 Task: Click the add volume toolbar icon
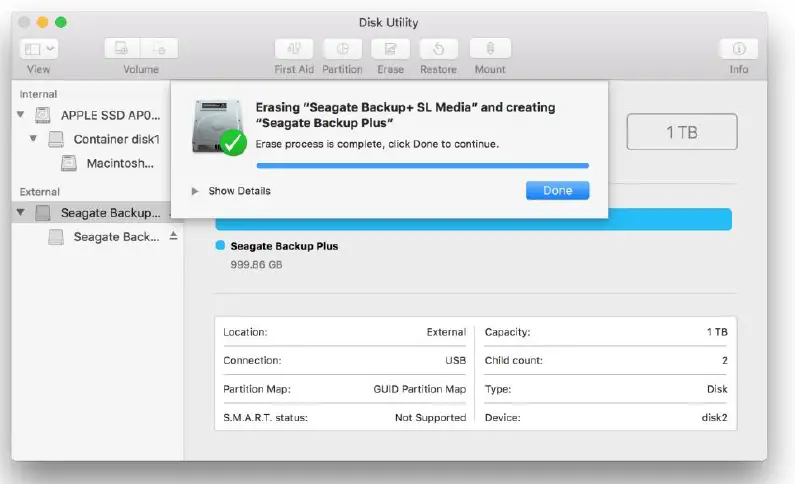122,49
